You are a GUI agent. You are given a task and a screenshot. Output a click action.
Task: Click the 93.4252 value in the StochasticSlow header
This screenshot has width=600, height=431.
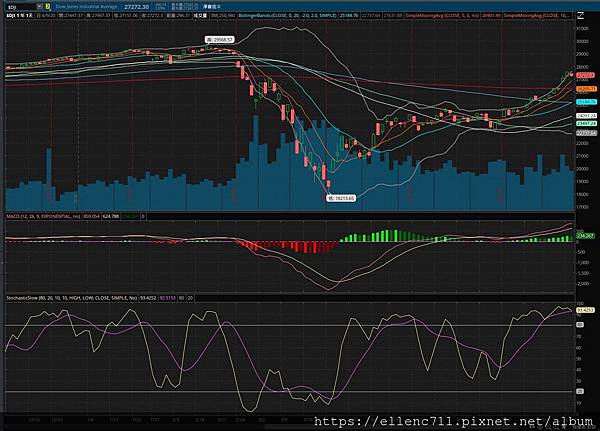coord(148,298)
